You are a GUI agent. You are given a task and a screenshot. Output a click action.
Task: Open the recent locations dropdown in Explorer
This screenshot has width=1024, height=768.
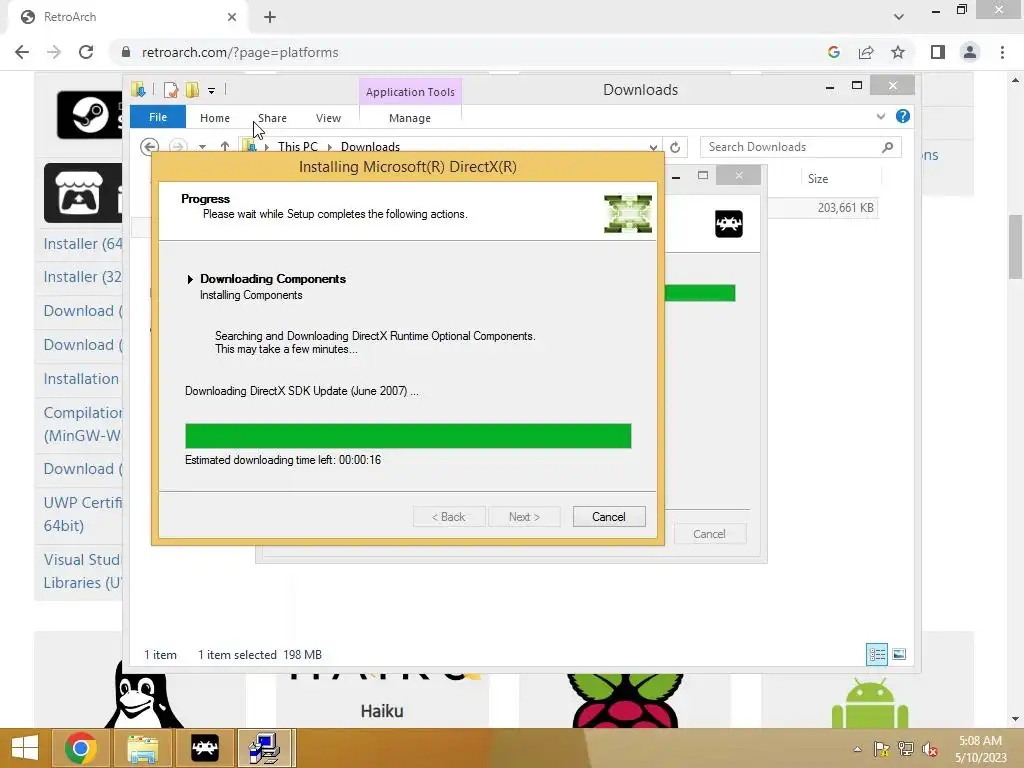(202, 147)
